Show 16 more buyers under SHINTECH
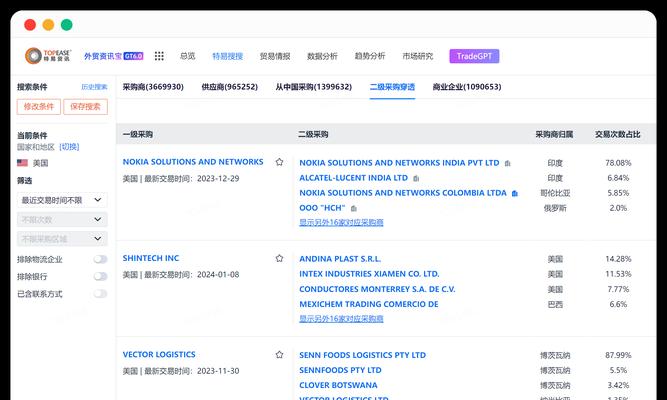The height and width of the screenshot is (400, 667). [x=341, y=318]
